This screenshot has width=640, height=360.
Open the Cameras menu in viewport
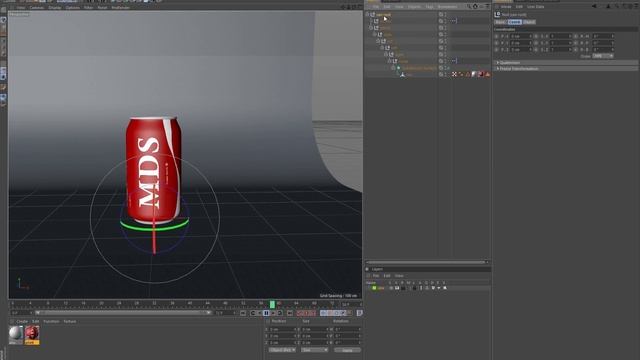coord(37,7)
